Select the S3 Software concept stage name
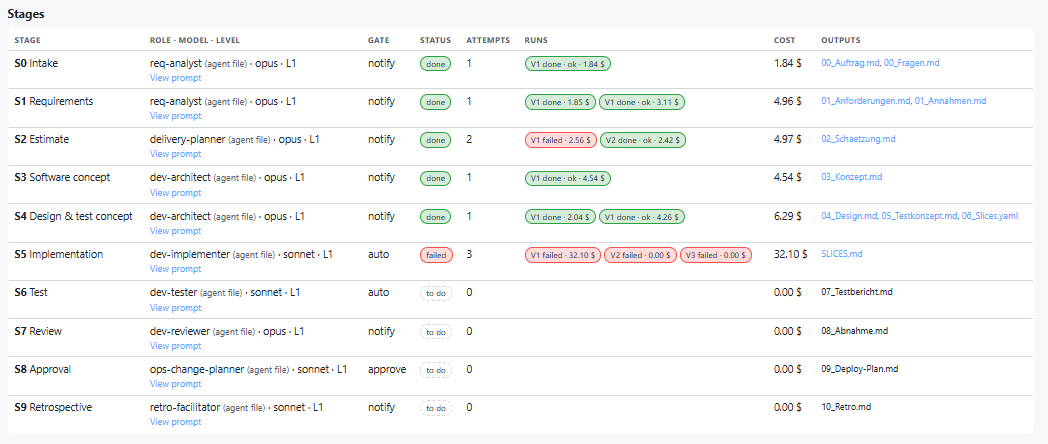1048x444 pixels. pyautogui.click(x=62, y=177)
